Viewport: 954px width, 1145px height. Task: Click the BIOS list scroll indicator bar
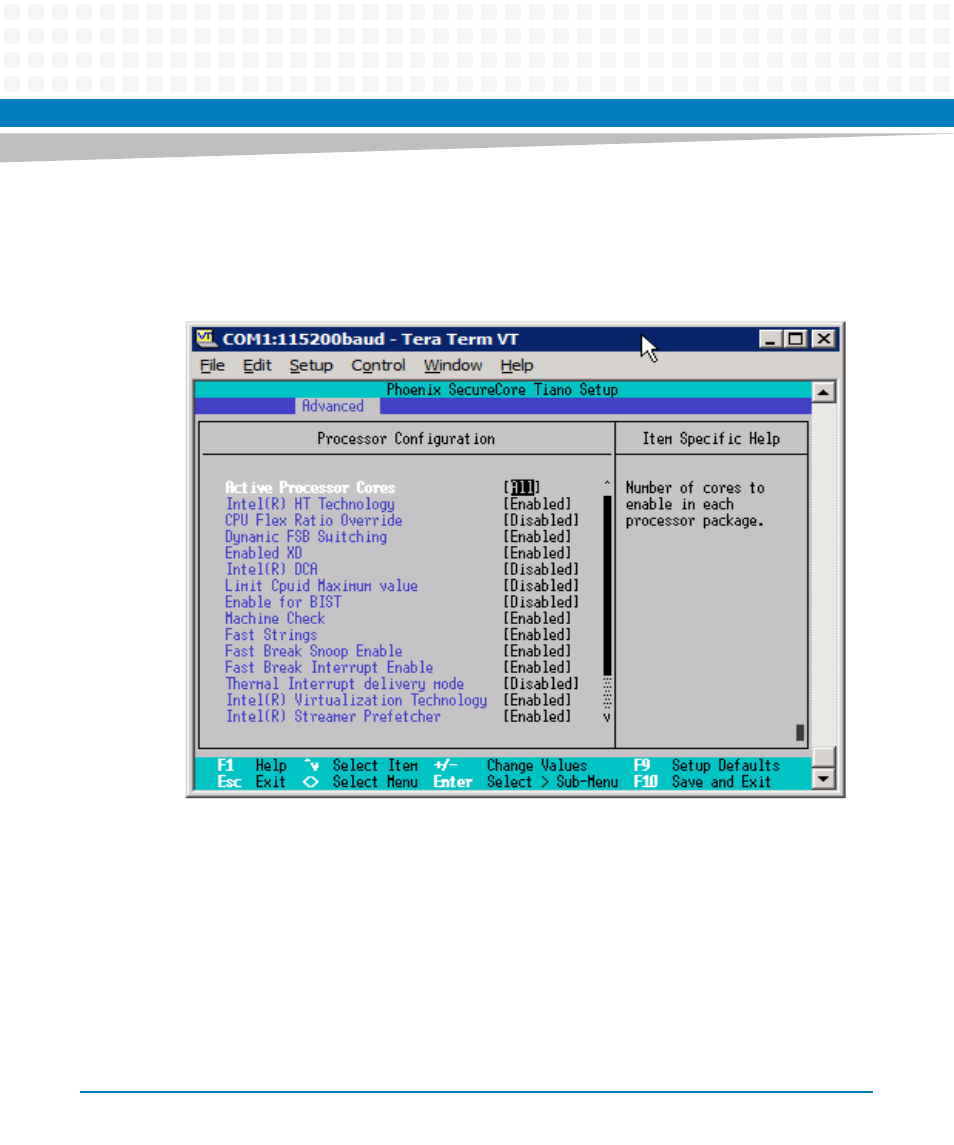pyautogui.click(x=607, y=586)
